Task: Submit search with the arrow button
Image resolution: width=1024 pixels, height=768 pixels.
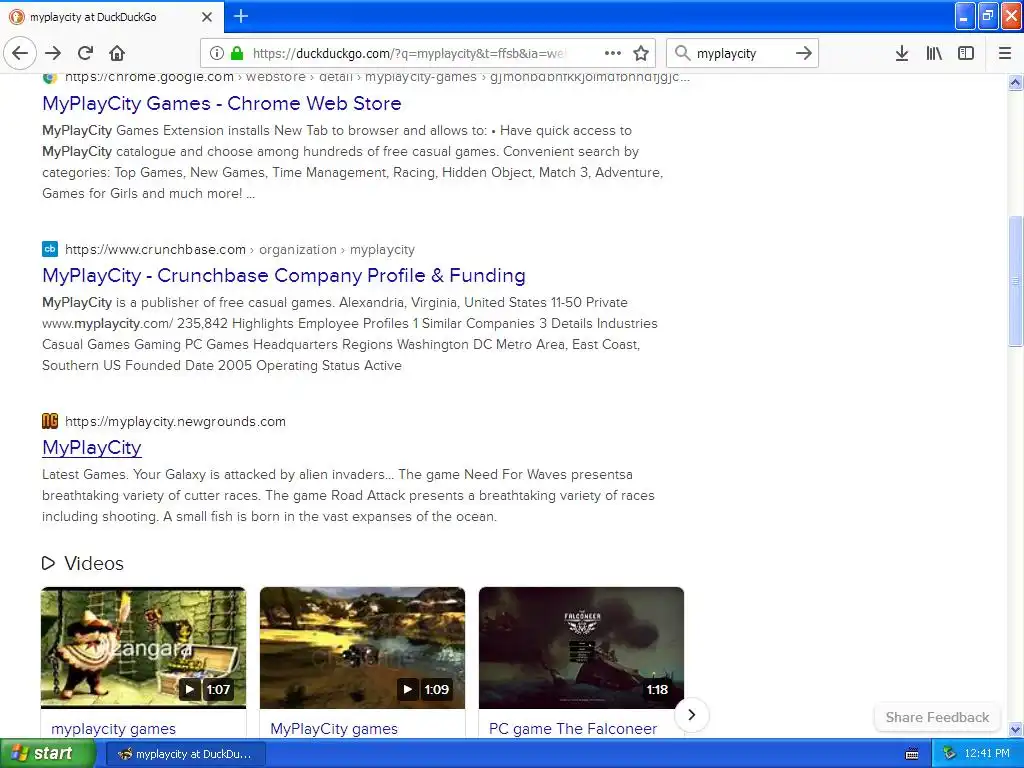Action: (804, 53)
